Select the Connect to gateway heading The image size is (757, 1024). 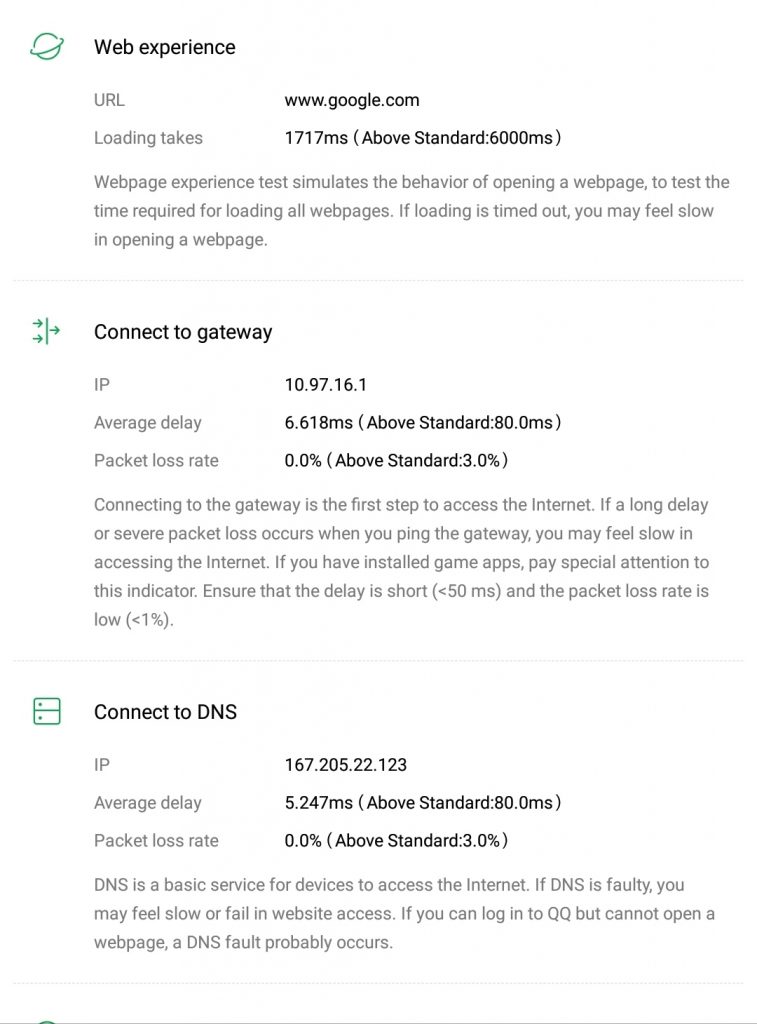point(183,332)
